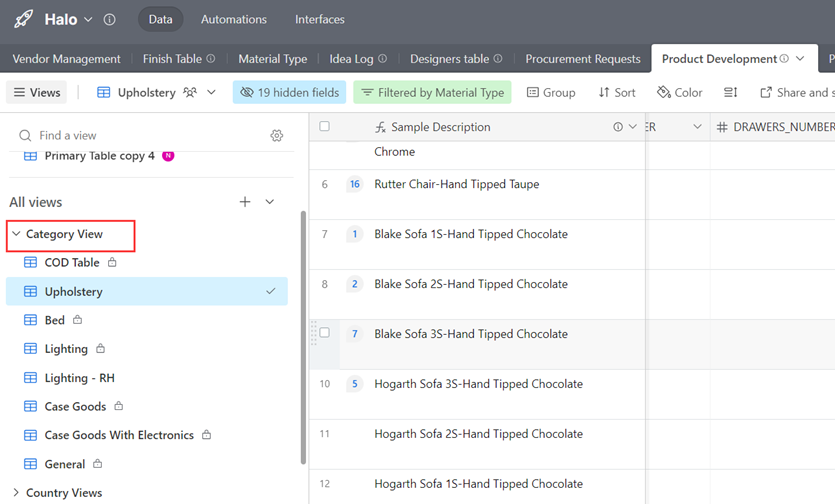Expand the Country Views section
This screenshot has height=504, width=835.
click(x=16, y=493)
